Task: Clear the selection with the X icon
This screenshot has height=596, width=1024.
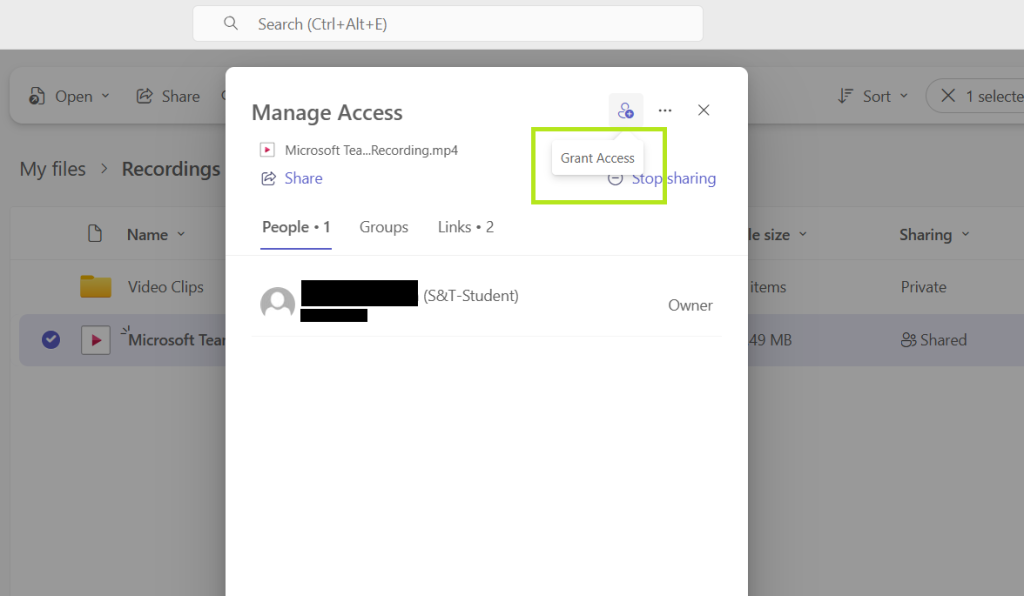Action: coord(947,96)
